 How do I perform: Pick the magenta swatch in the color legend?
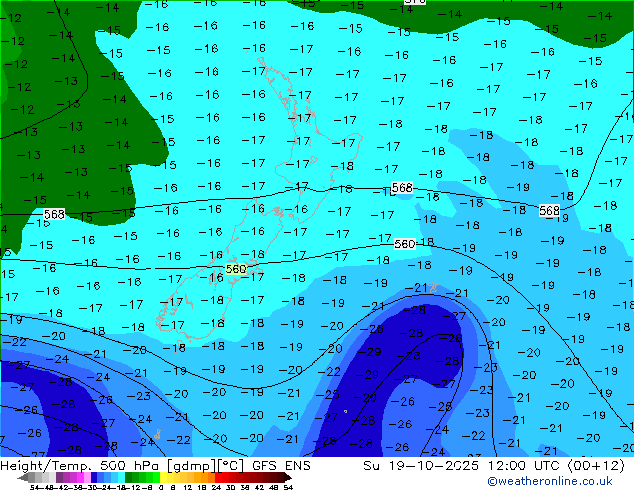coord(80,478)
